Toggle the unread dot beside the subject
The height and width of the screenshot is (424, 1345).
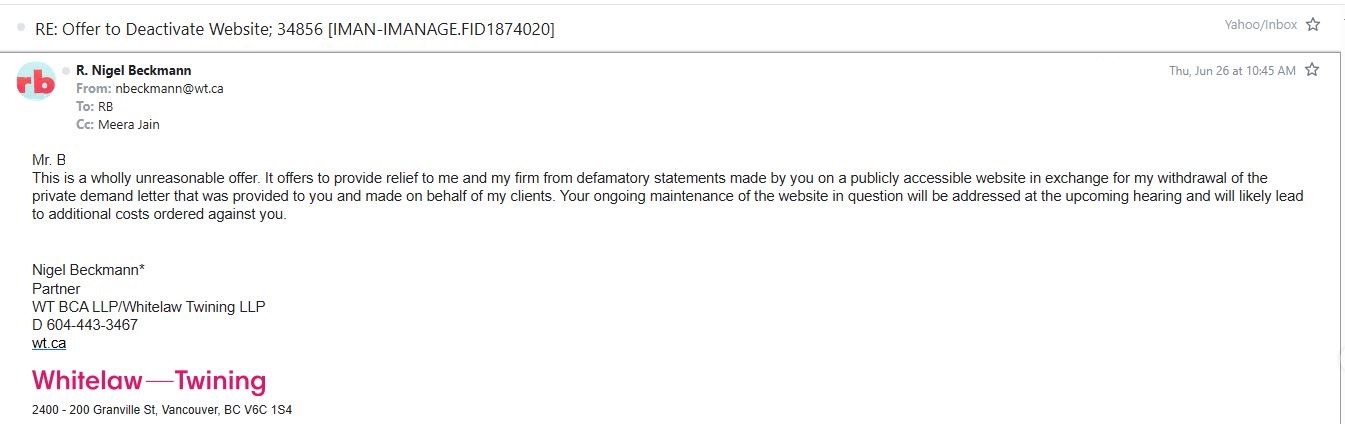coord(21,27)
